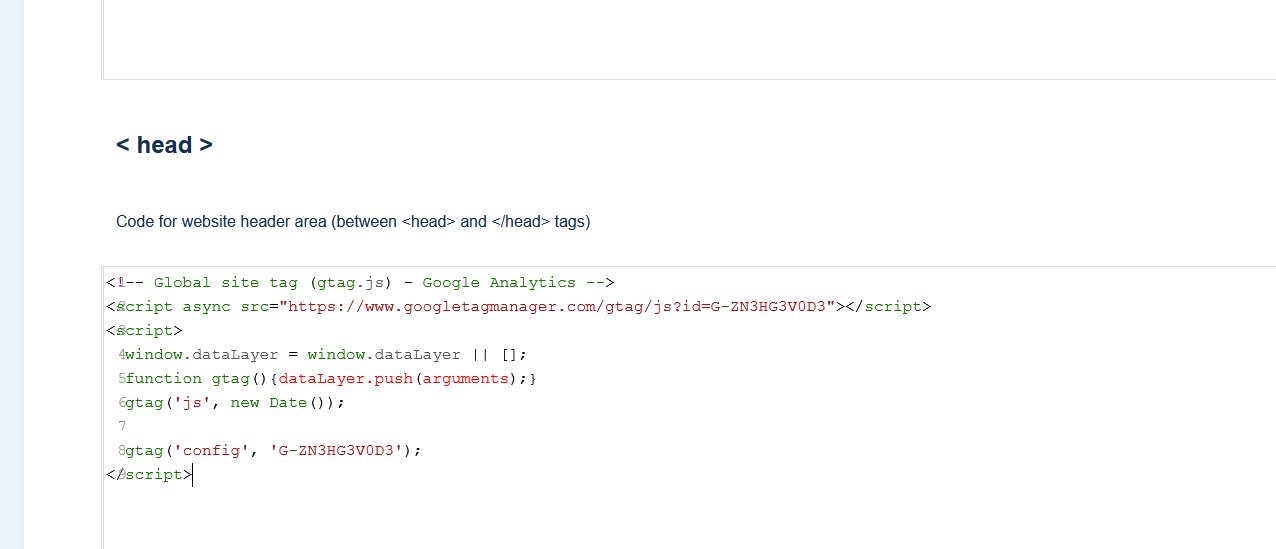Click the '< head >' section heading
Screen dimensions: 1276x549
point(164,145)
